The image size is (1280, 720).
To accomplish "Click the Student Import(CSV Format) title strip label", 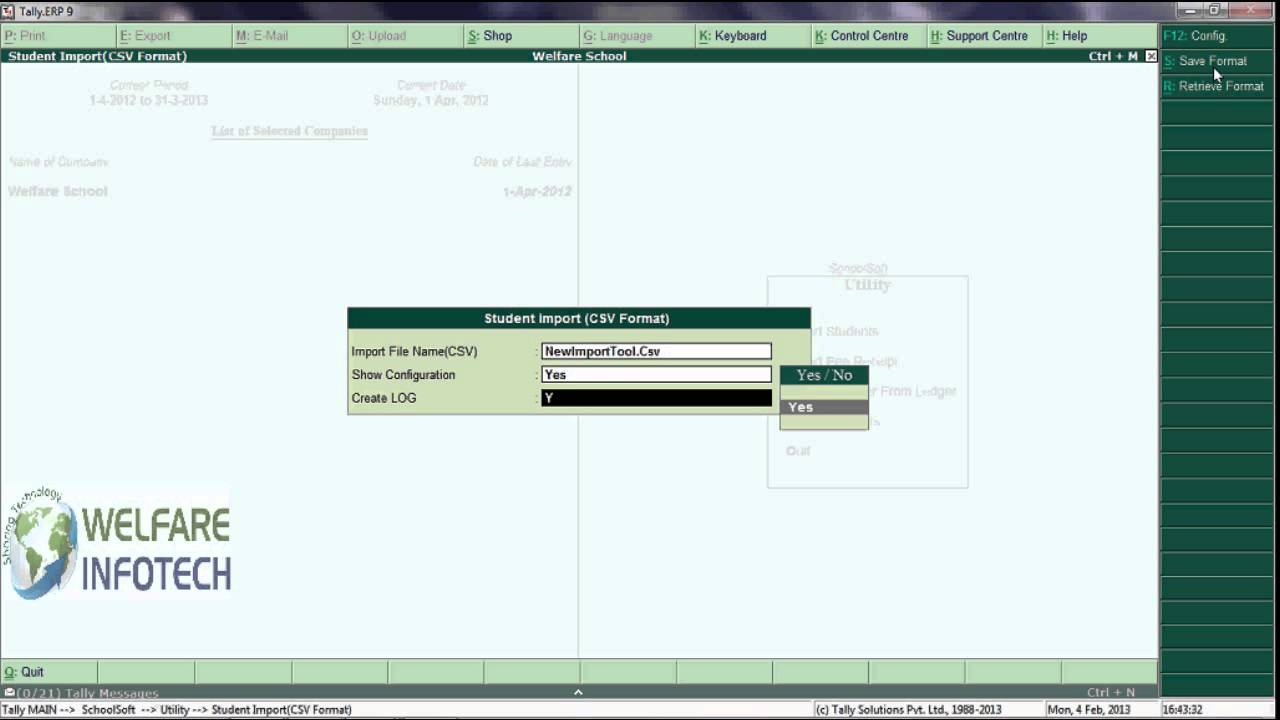I will pos(97,56).
